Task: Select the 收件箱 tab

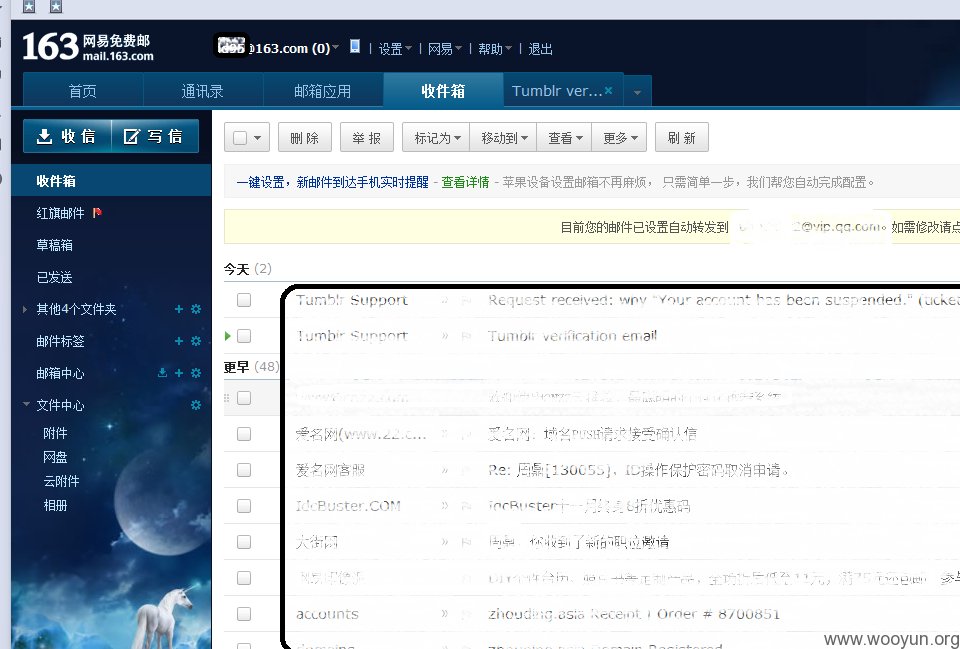Action: [x=443, y=91]
